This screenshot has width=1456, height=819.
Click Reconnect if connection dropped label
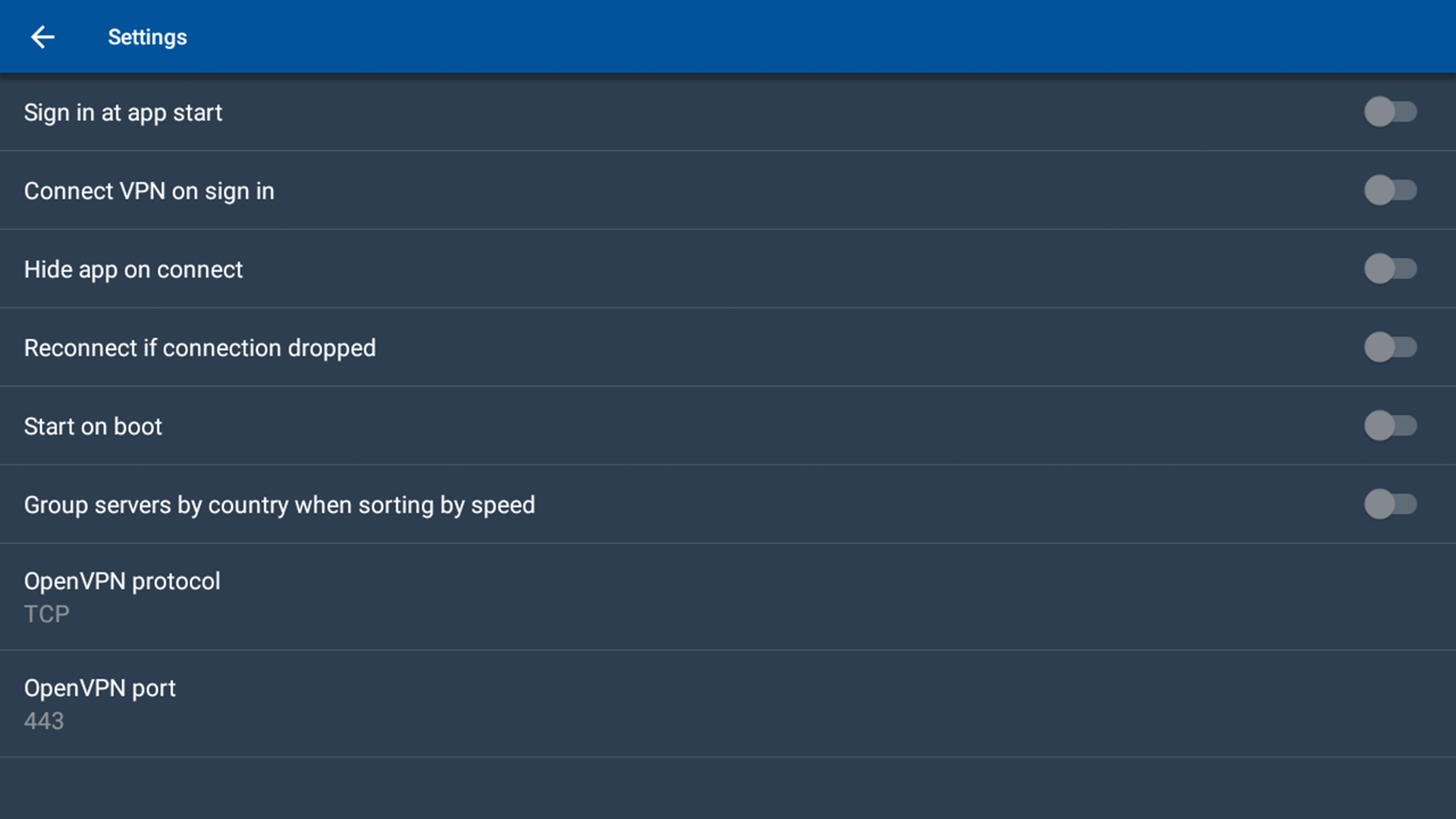coord(199,348)
